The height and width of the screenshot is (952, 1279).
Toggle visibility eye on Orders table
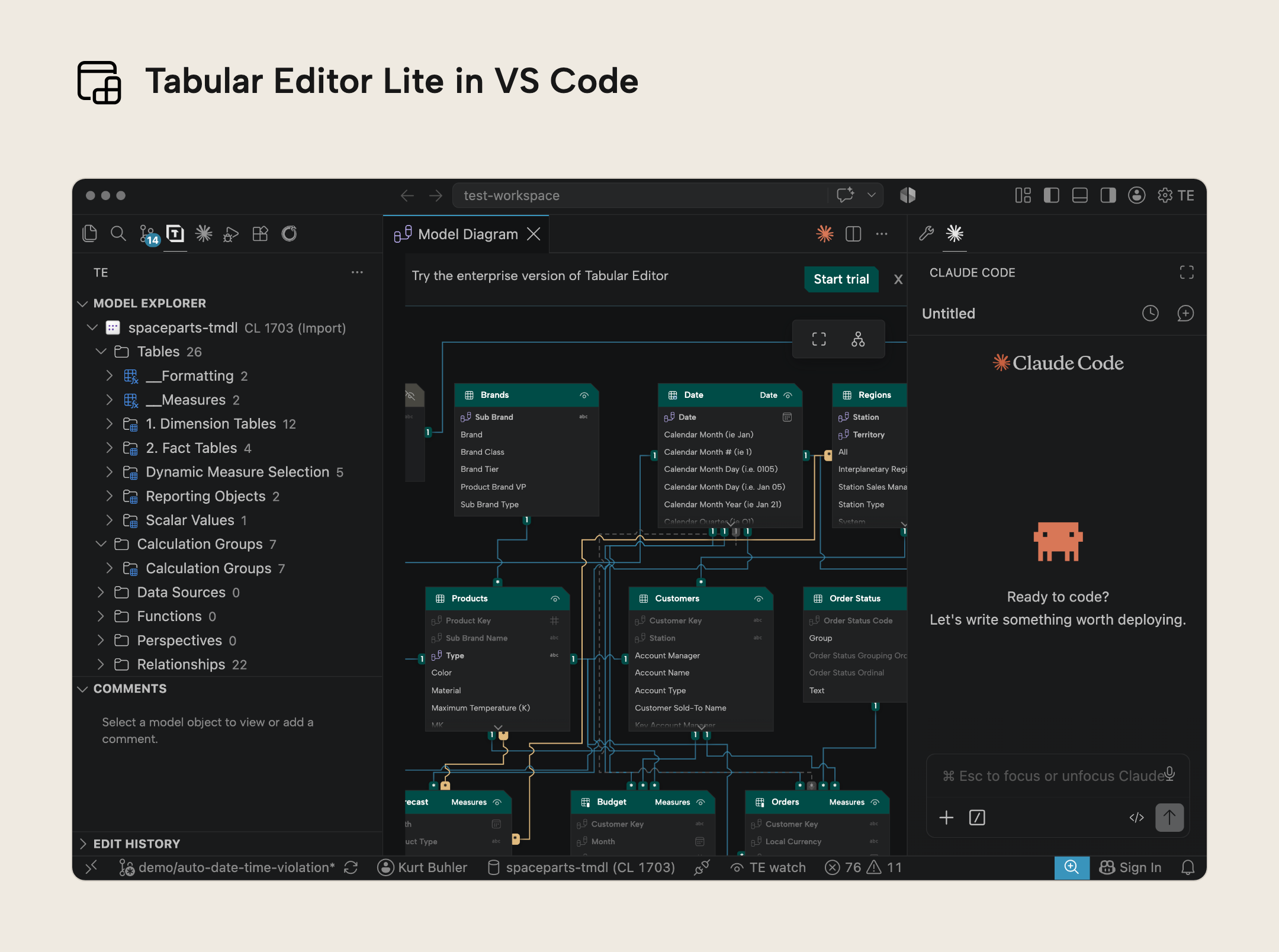(875, 802)
